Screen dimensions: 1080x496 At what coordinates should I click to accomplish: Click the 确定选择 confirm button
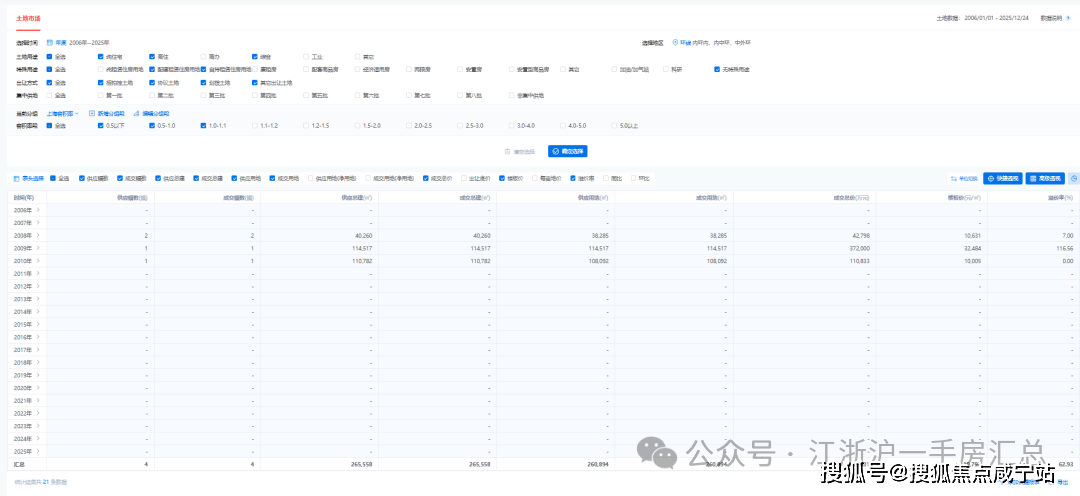tap(567, 151)
